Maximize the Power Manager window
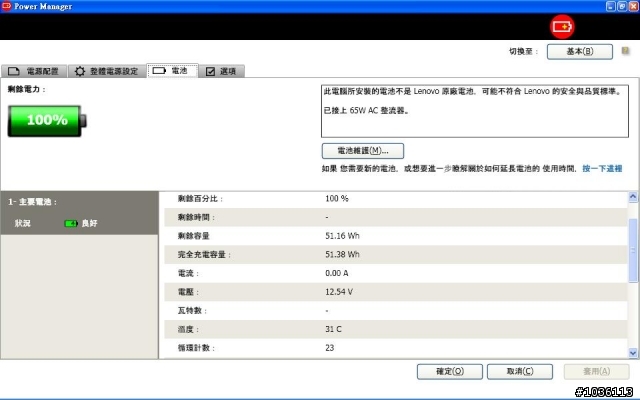 pyautogui.click(x=622, y=6)
